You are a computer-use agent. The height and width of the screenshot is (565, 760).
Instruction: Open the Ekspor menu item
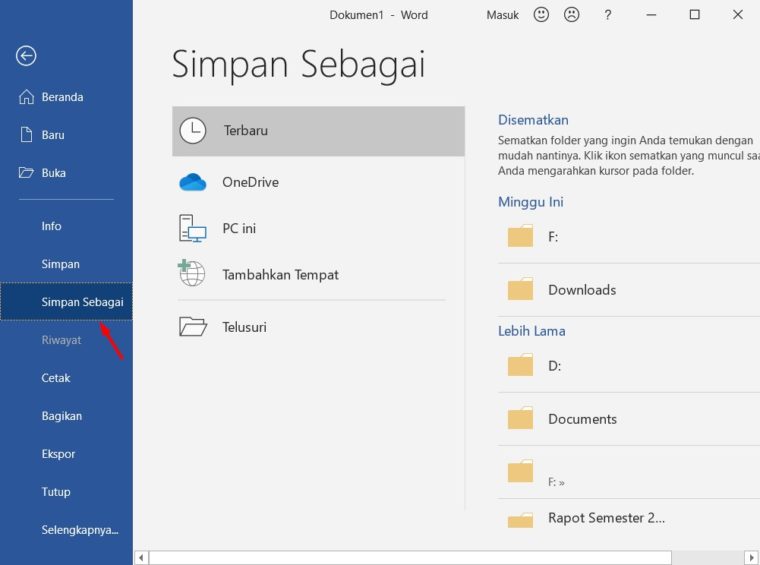click(x=58, y=454)
